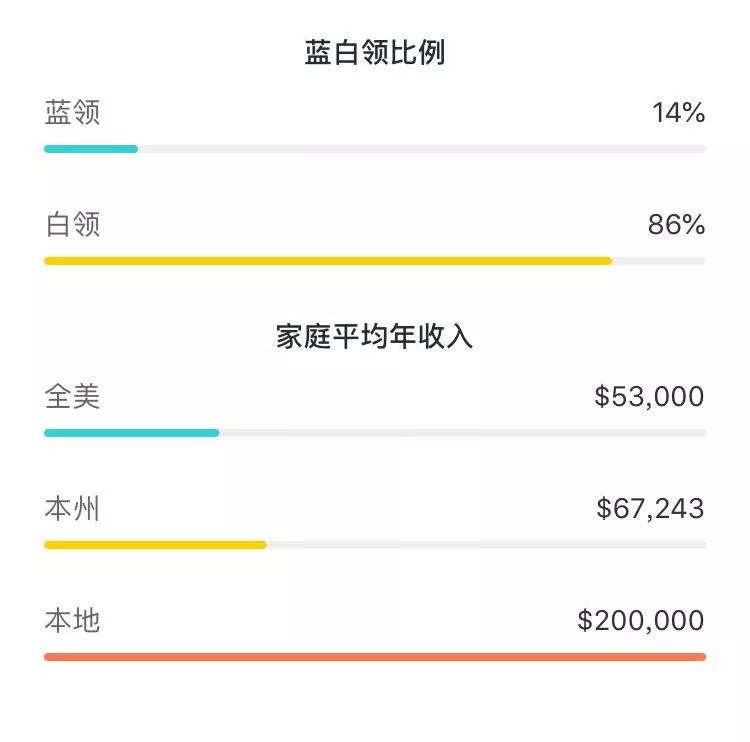Screen dimensions: 750x742
Task: Click the orange 本地 income bar
Action: click(375, 657)
